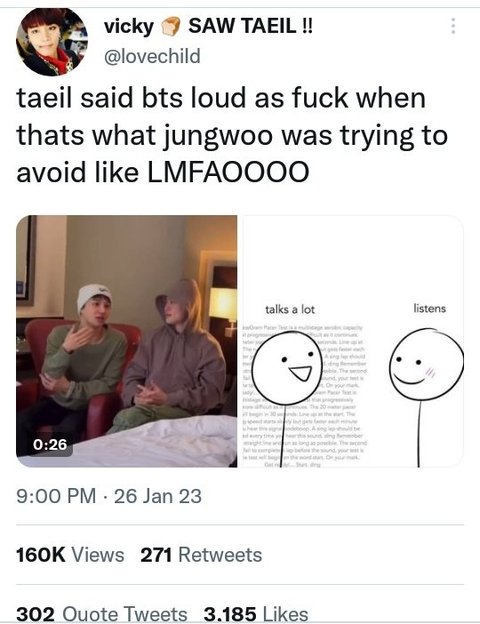
Task: Play the 0:26 video of two men
Action: tap(127, 341)
